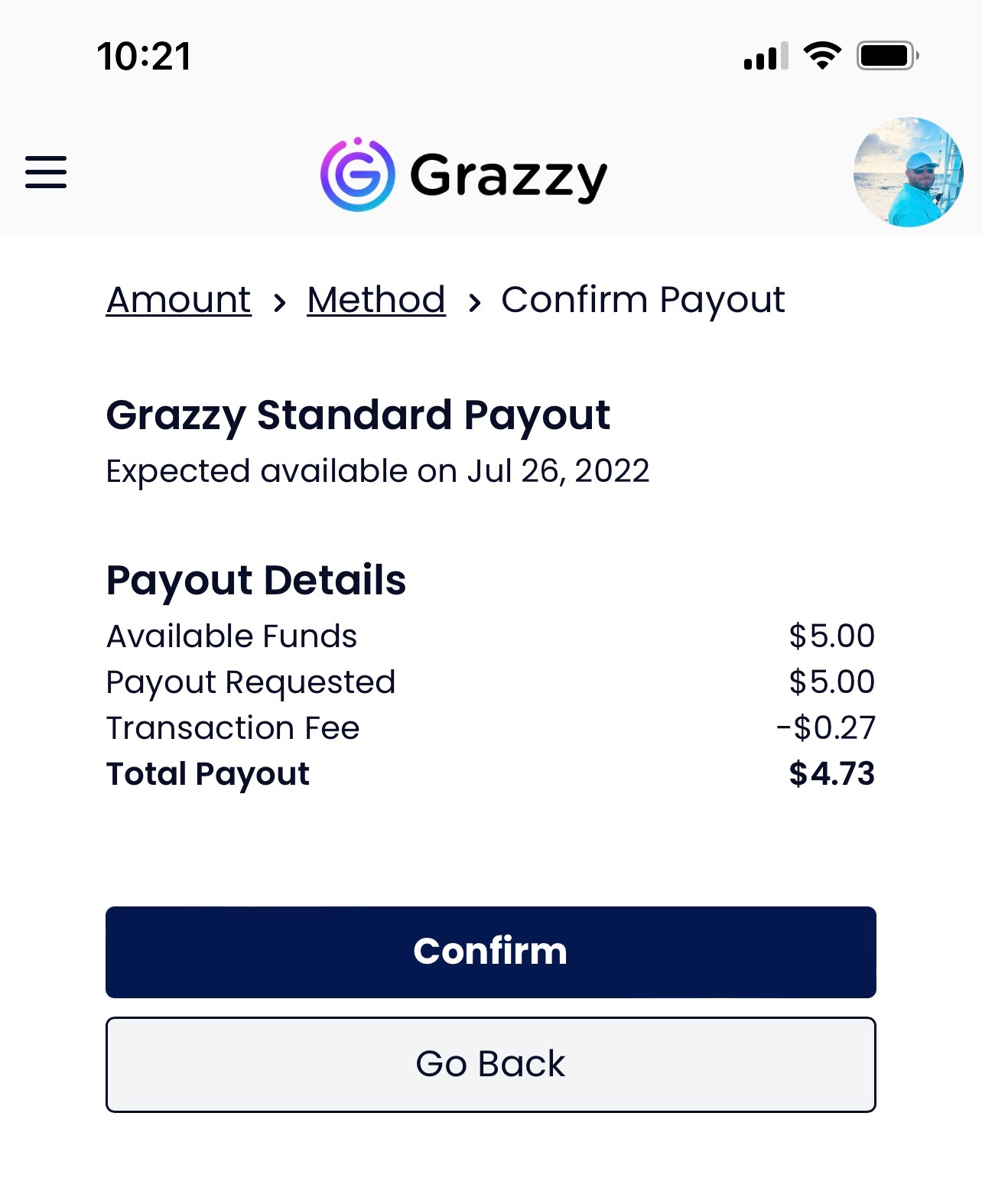982x1204 pixels.
Task: Tap the clock showing 10:21
Action: [144, 57]
